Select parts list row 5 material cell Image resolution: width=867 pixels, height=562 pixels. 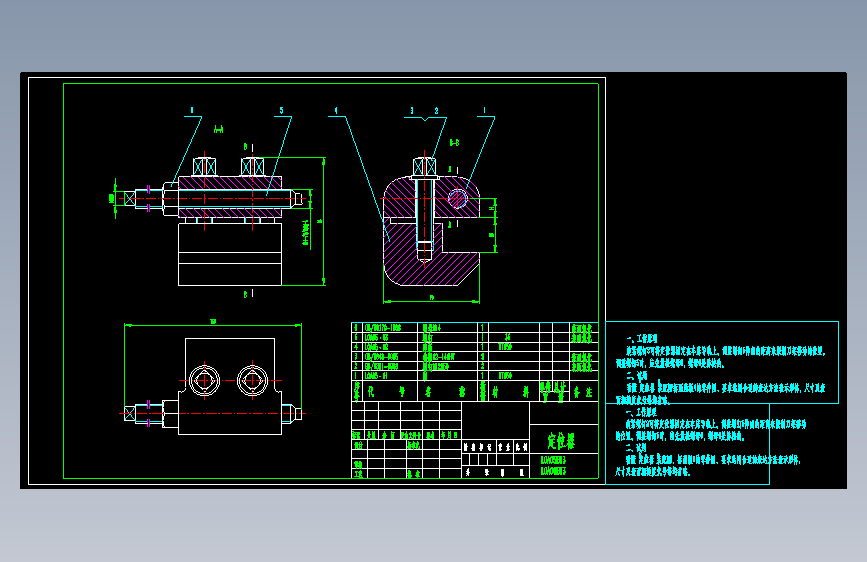(x=514, y=337)
